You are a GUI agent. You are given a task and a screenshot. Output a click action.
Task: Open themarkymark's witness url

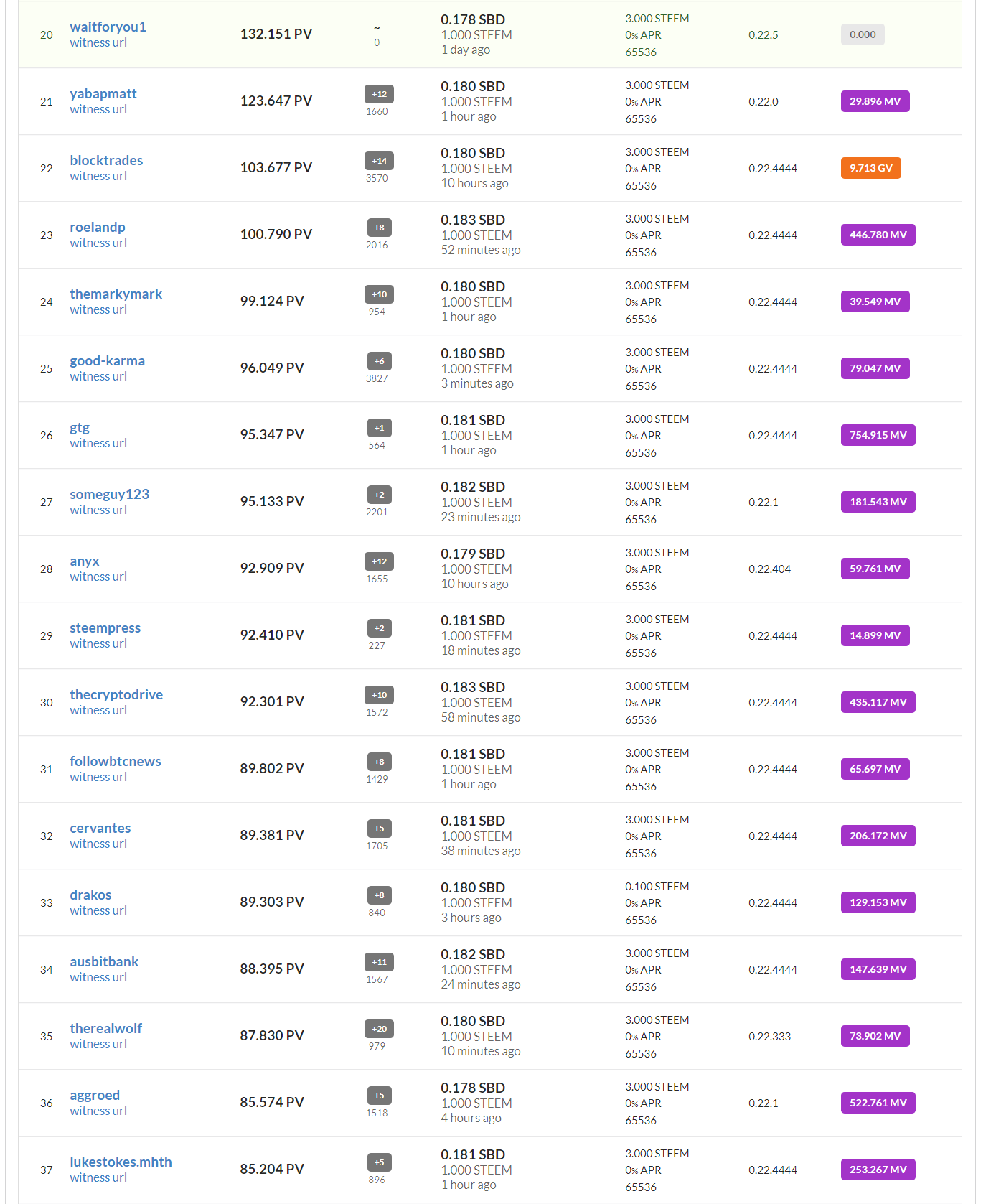(x=98, y=309)
